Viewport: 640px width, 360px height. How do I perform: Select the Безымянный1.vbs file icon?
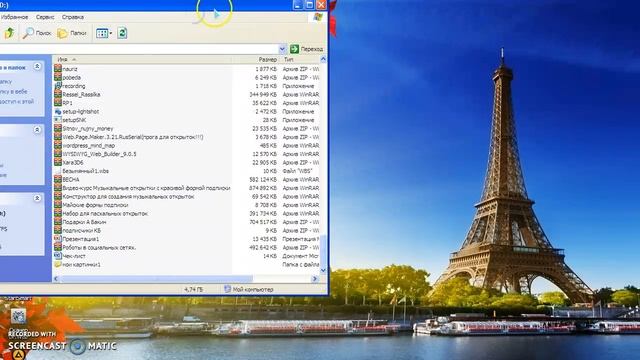pos(58,171)
